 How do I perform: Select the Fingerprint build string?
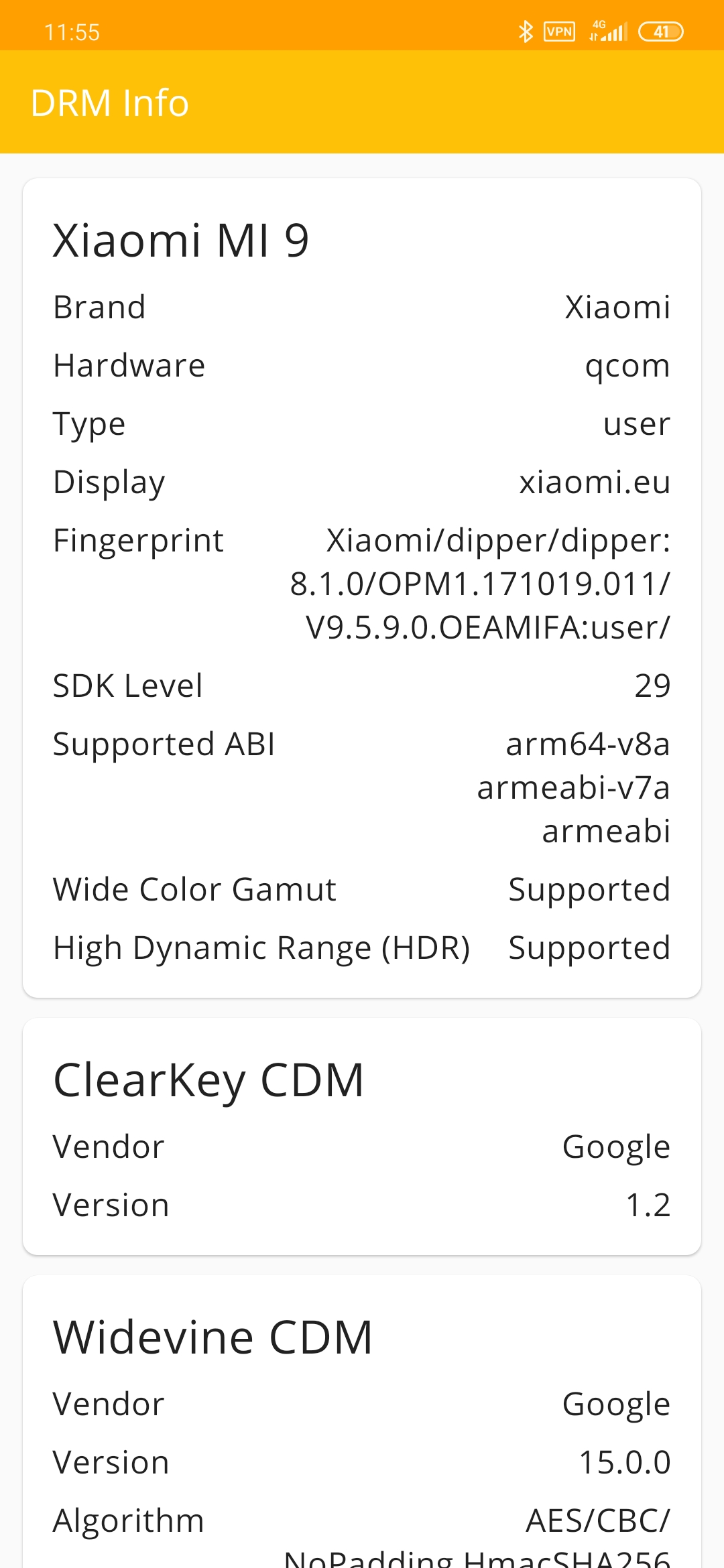click(480, 584)
